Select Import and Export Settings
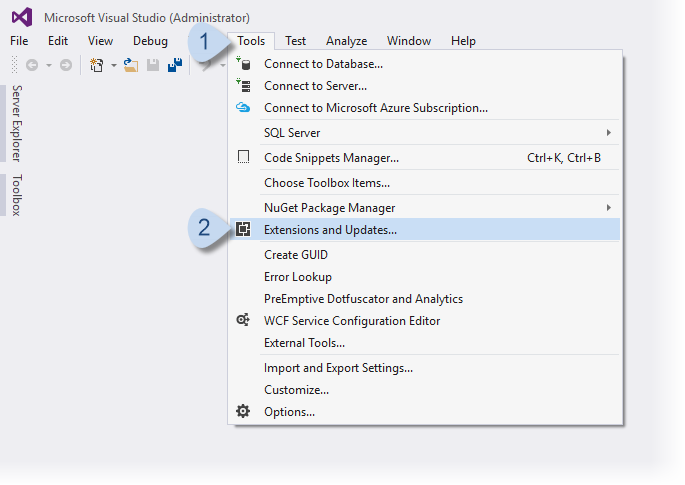This screenshot has height=485, width=685. point(338,367)
